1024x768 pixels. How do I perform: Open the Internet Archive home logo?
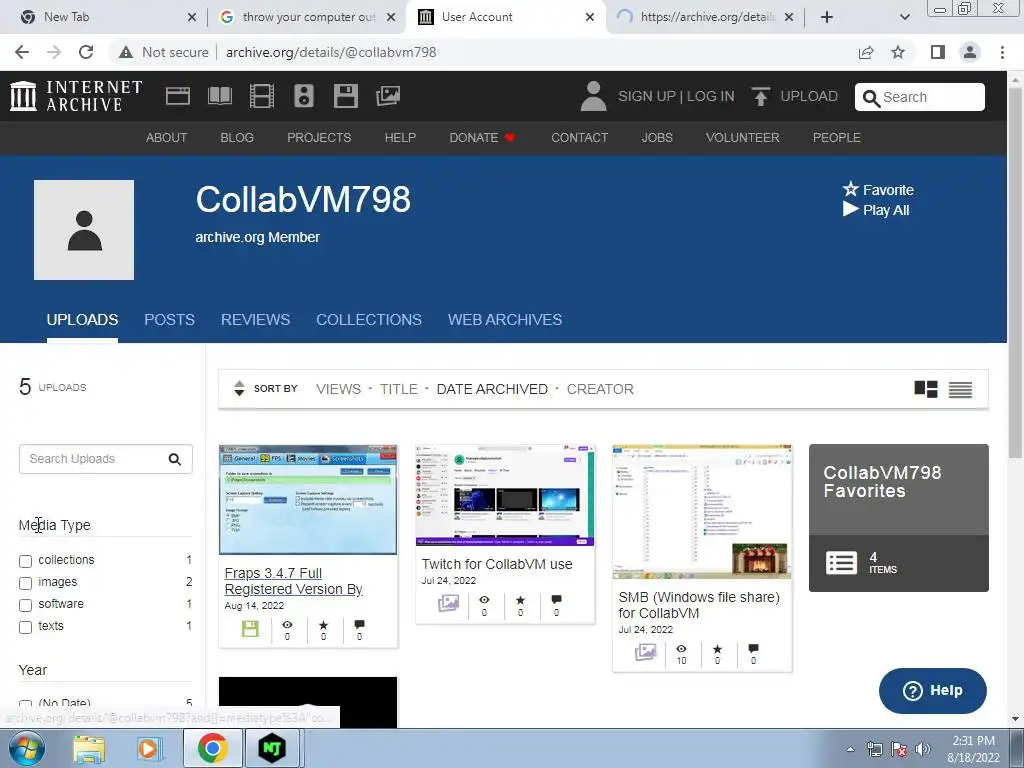(x=76, y=96)
